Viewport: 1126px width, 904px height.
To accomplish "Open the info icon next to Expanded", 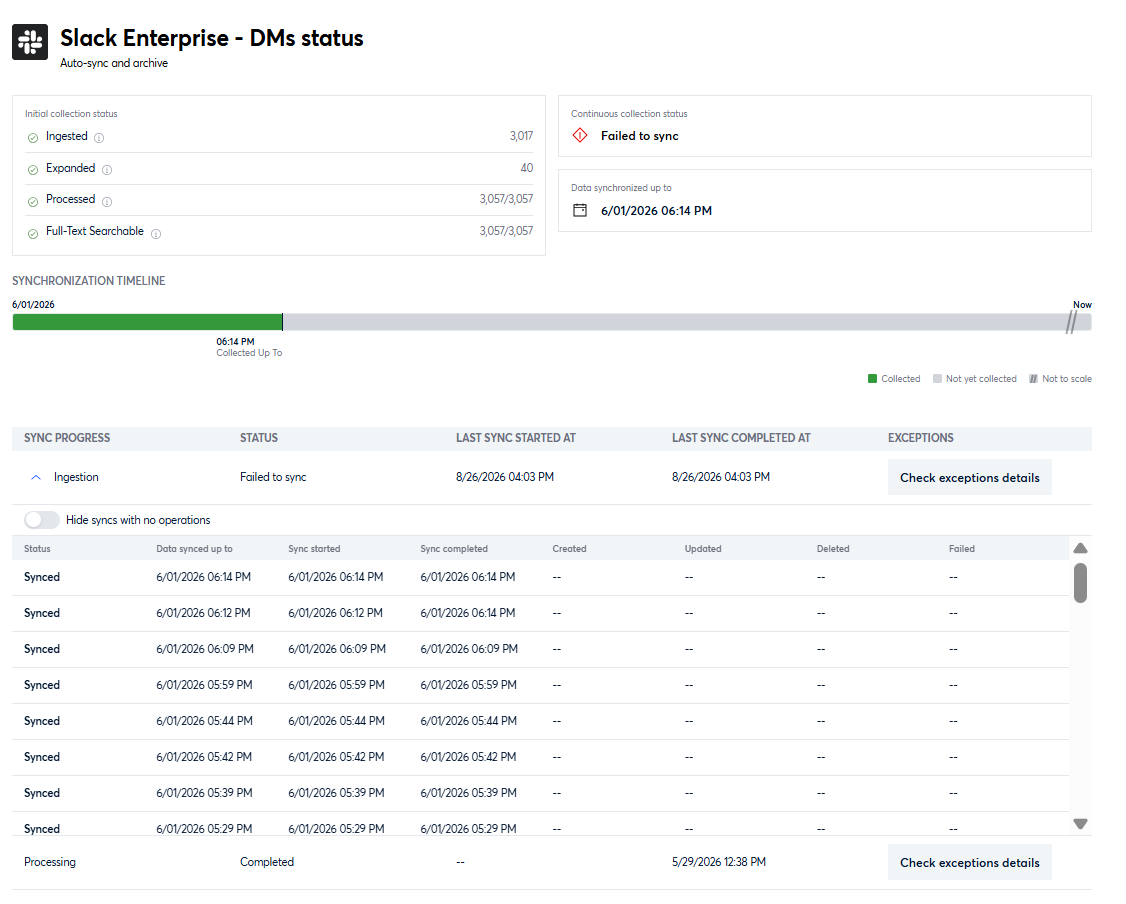I will point(107,170).
